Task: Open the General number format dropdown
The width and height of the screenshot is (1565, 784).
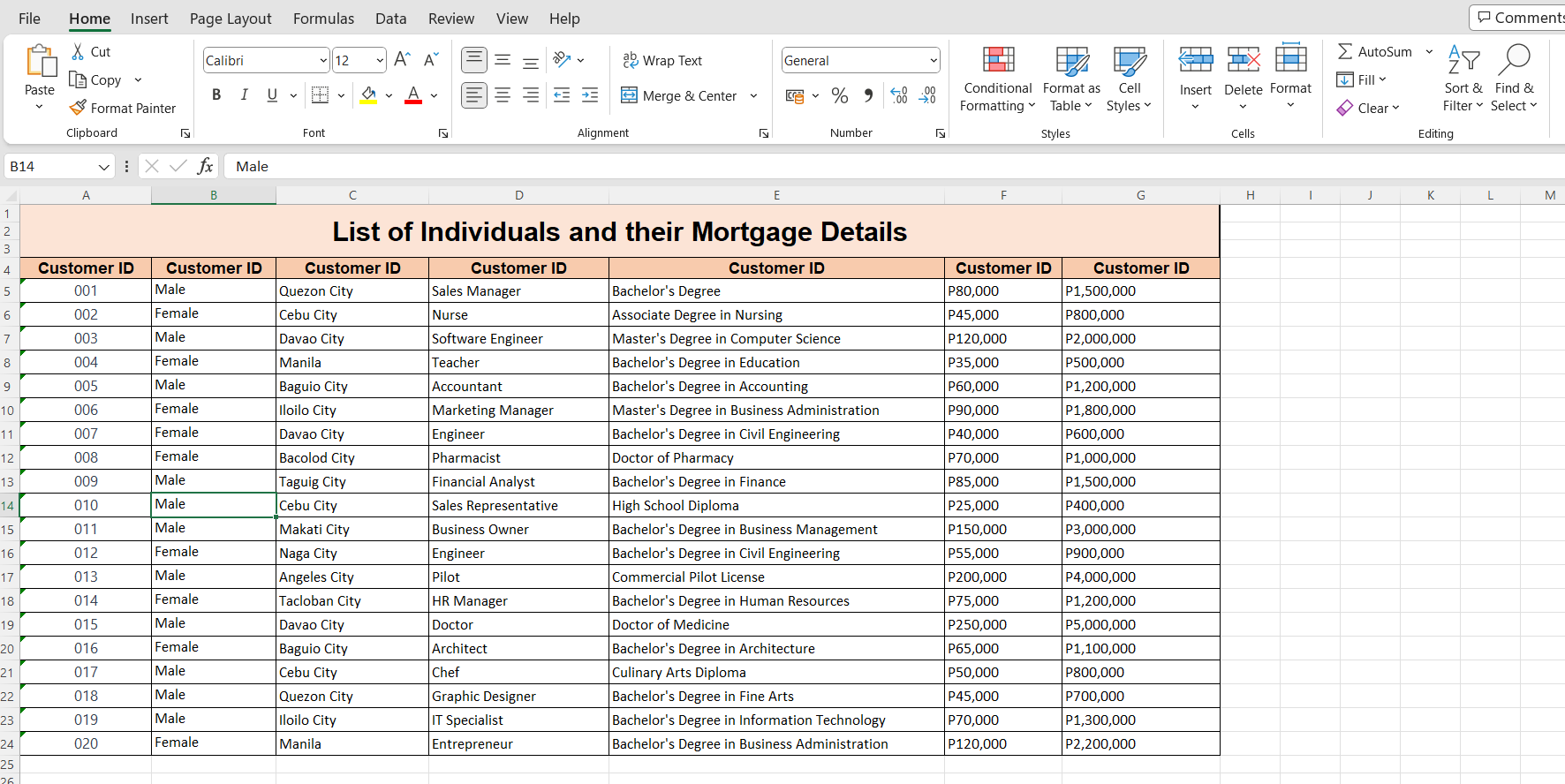Action: [x=933, y=60]
